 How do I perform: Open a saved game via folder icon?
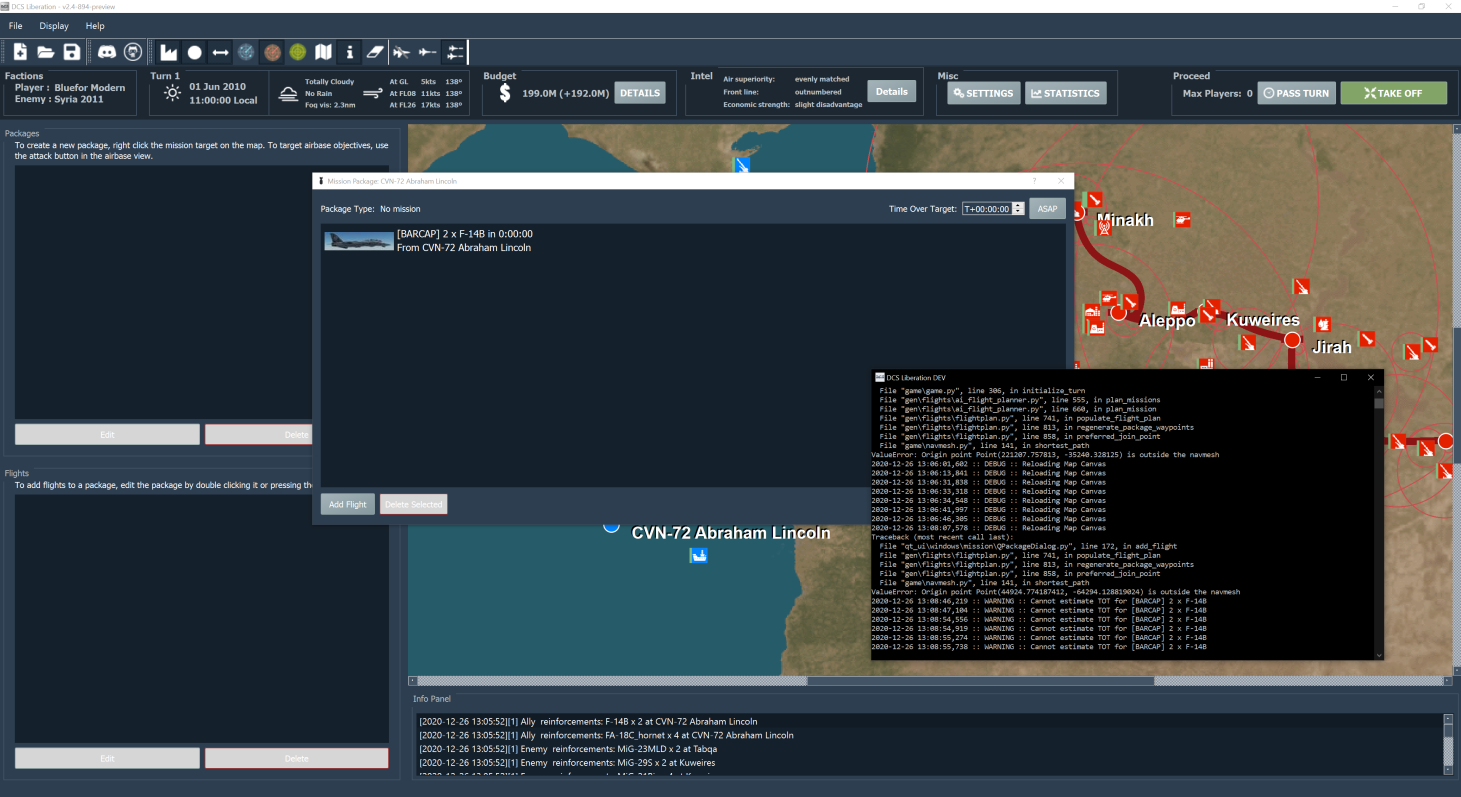pyautogui.click(x=46, y=52)
